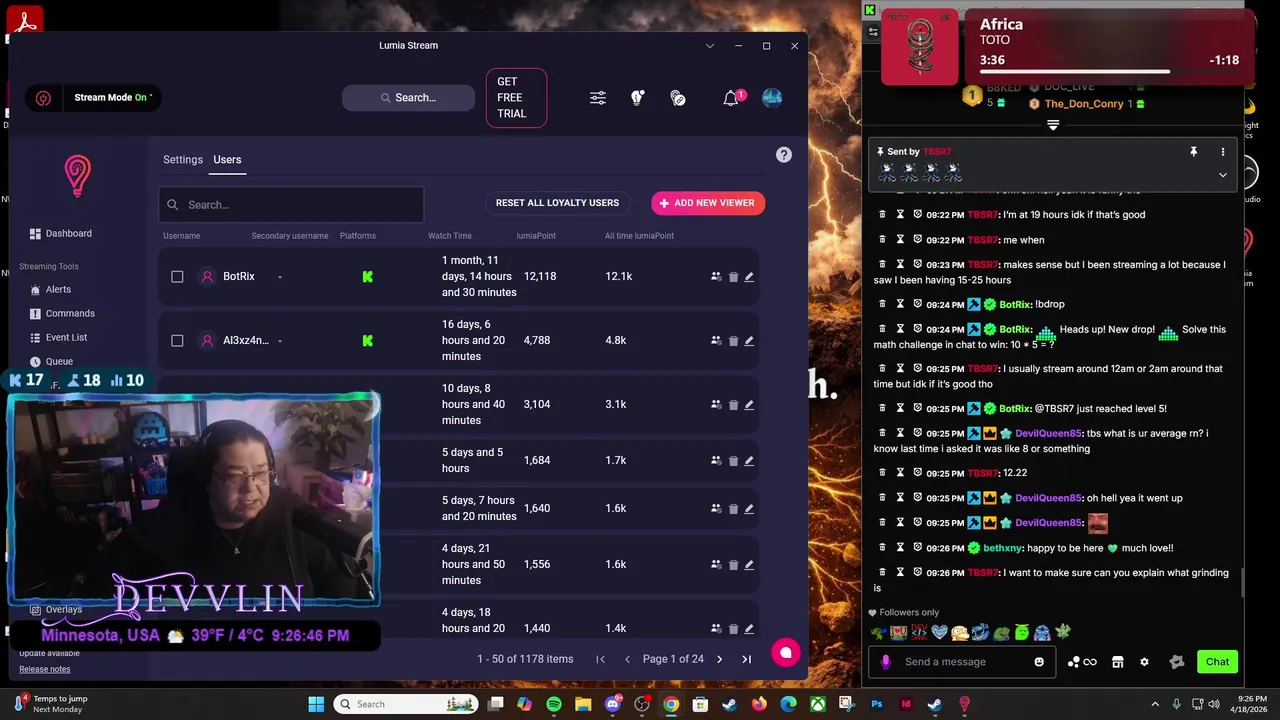The height and width of the screenshot is (720, 1280).
Task: Click the top Lumia Search box
Action: pyautogui.click(x=408, y=98)
